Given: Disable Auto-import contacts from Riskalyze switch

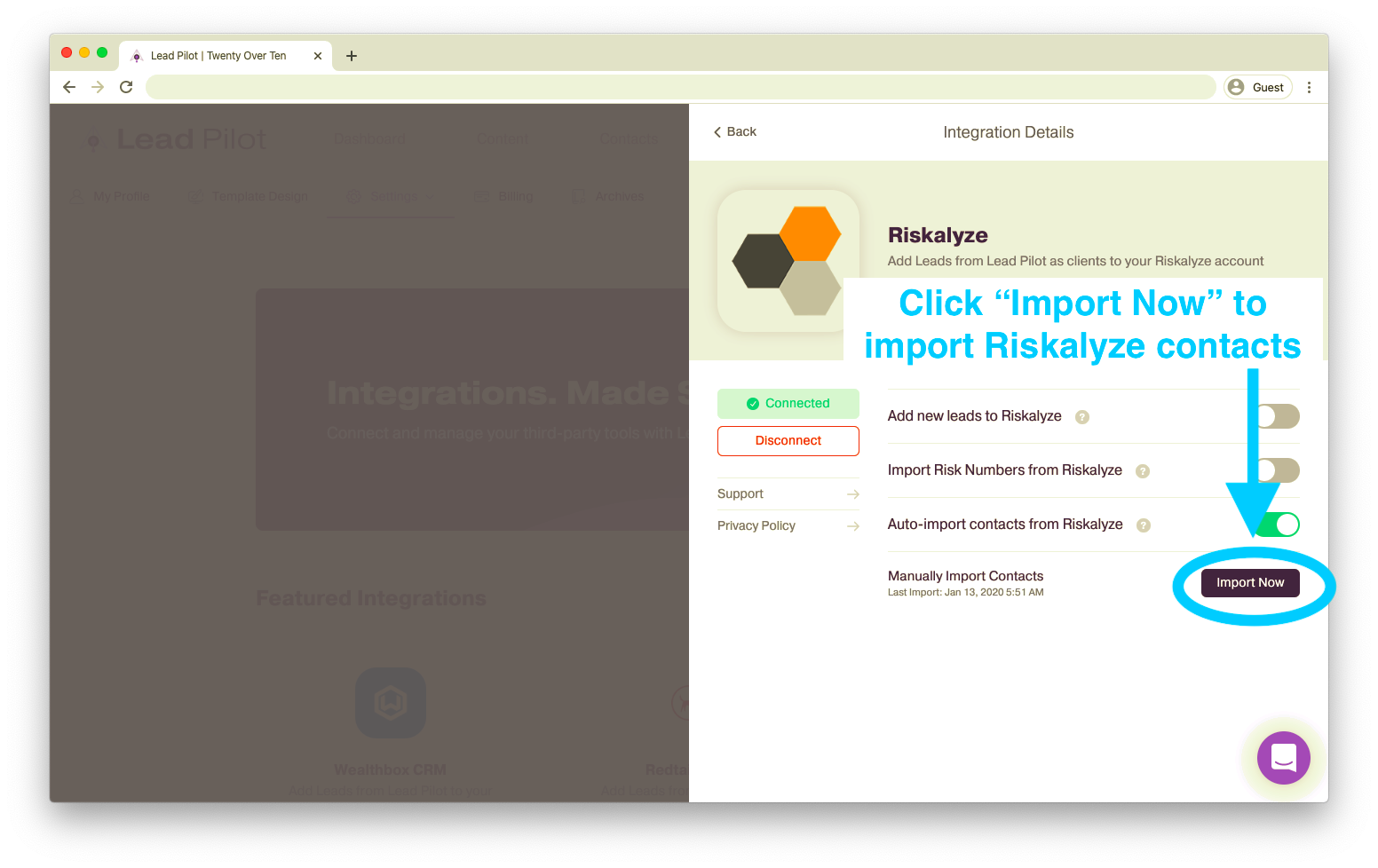Looking at the screenshot, I should [1278, 525].
